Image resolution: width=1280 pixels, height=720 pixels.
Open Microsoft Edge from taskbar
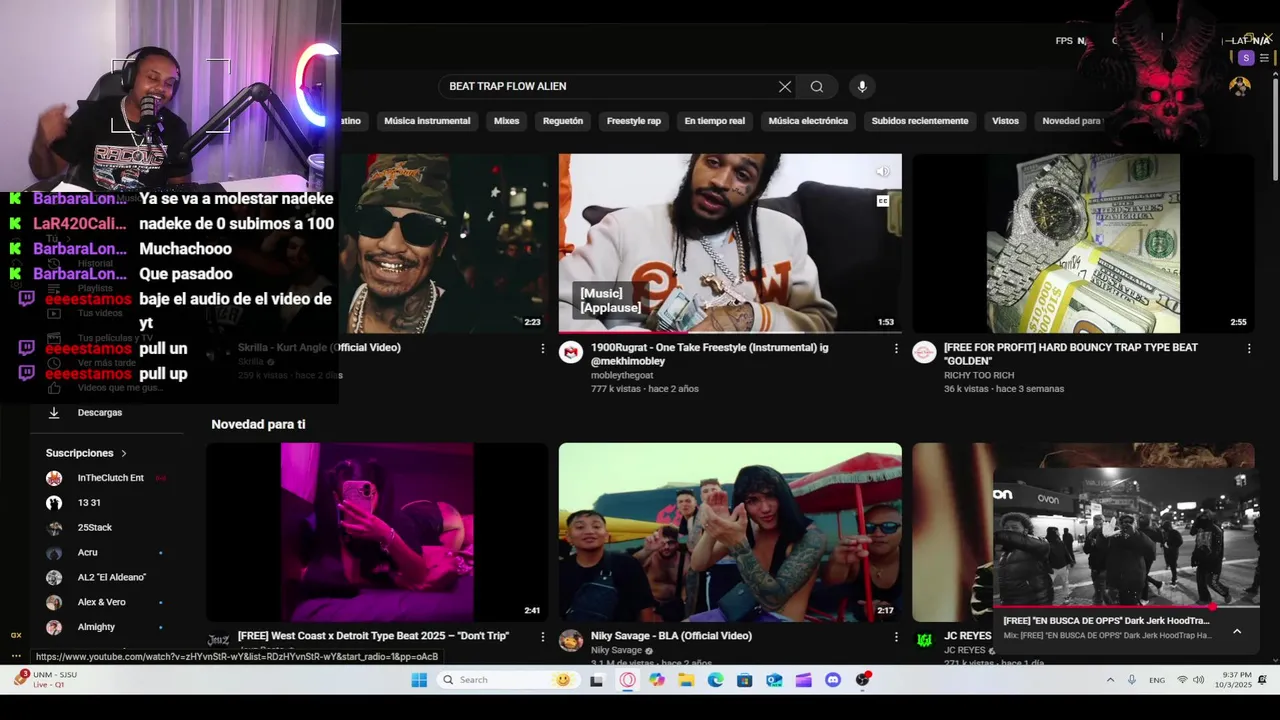tap(716, 680)
